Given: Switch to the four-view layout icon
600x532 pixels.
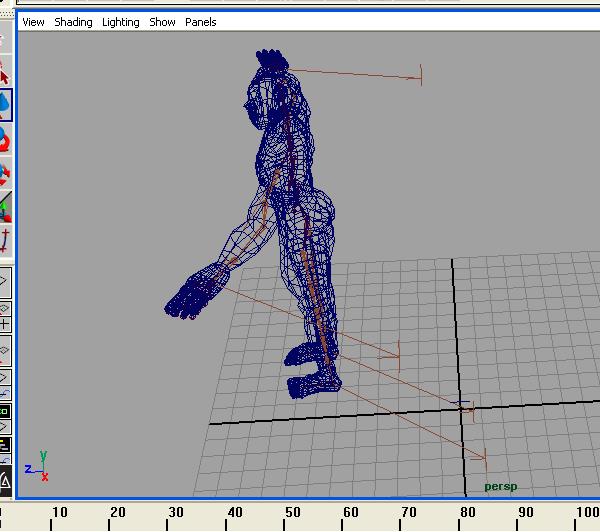Looking at the screenshot, I should 5,316.
